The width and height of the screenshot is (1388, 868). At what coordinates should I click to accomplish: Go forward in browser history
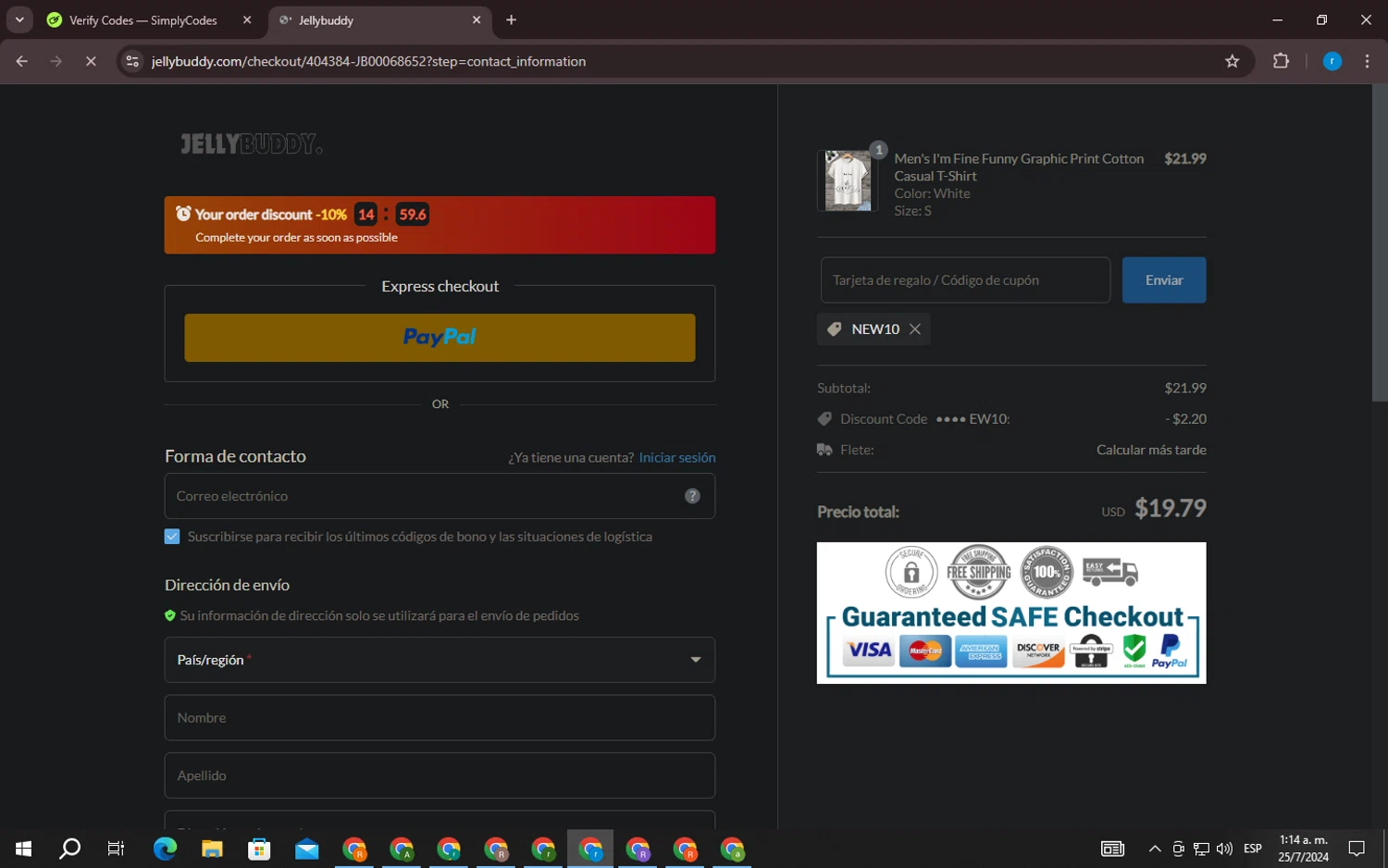[56, 61]
